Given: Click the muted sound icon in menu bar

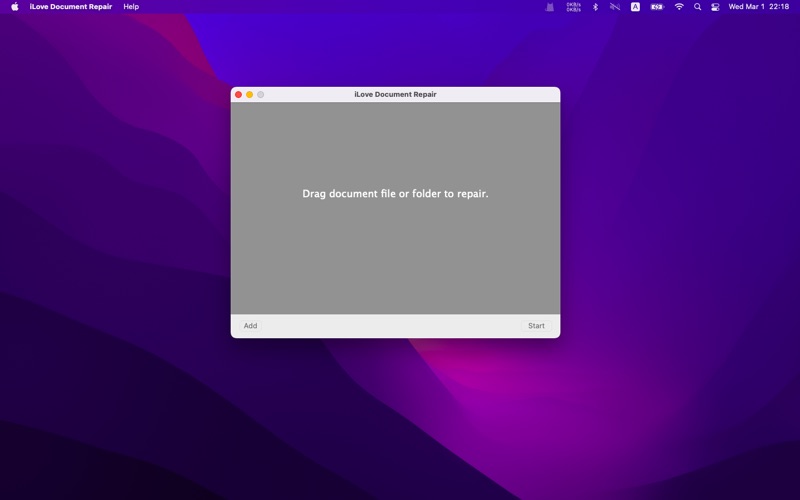Looking at the screenshot, I should 615,7.
